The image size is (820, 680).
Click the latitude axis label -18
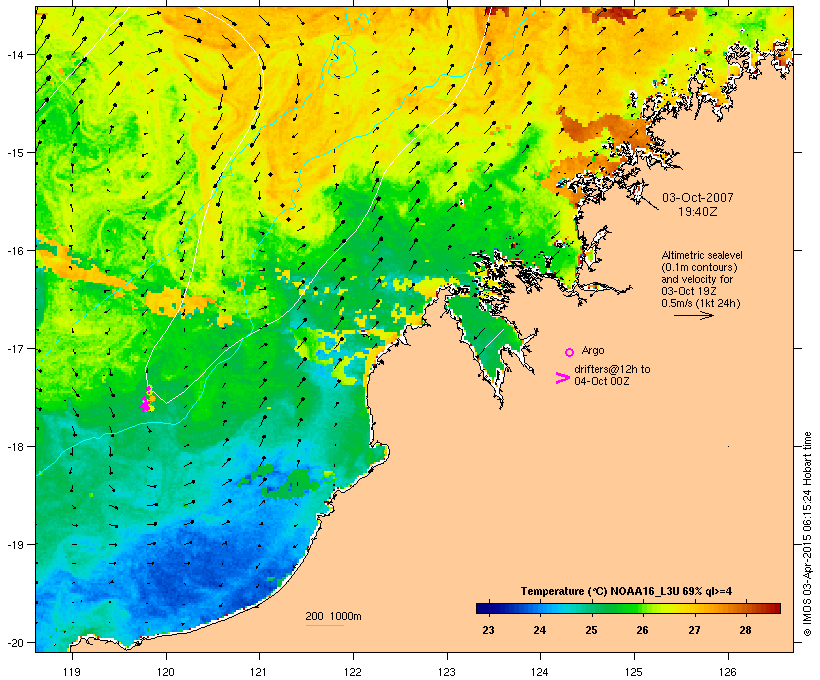coord(15,446)
